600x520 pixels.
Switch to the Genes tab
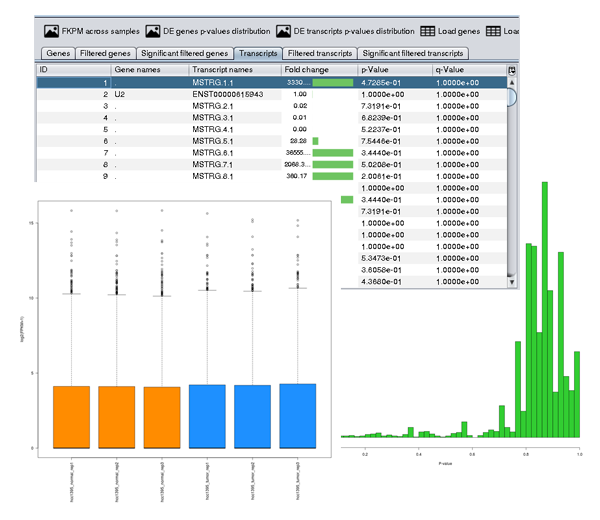pyautogui.click(x=57, y=52)
